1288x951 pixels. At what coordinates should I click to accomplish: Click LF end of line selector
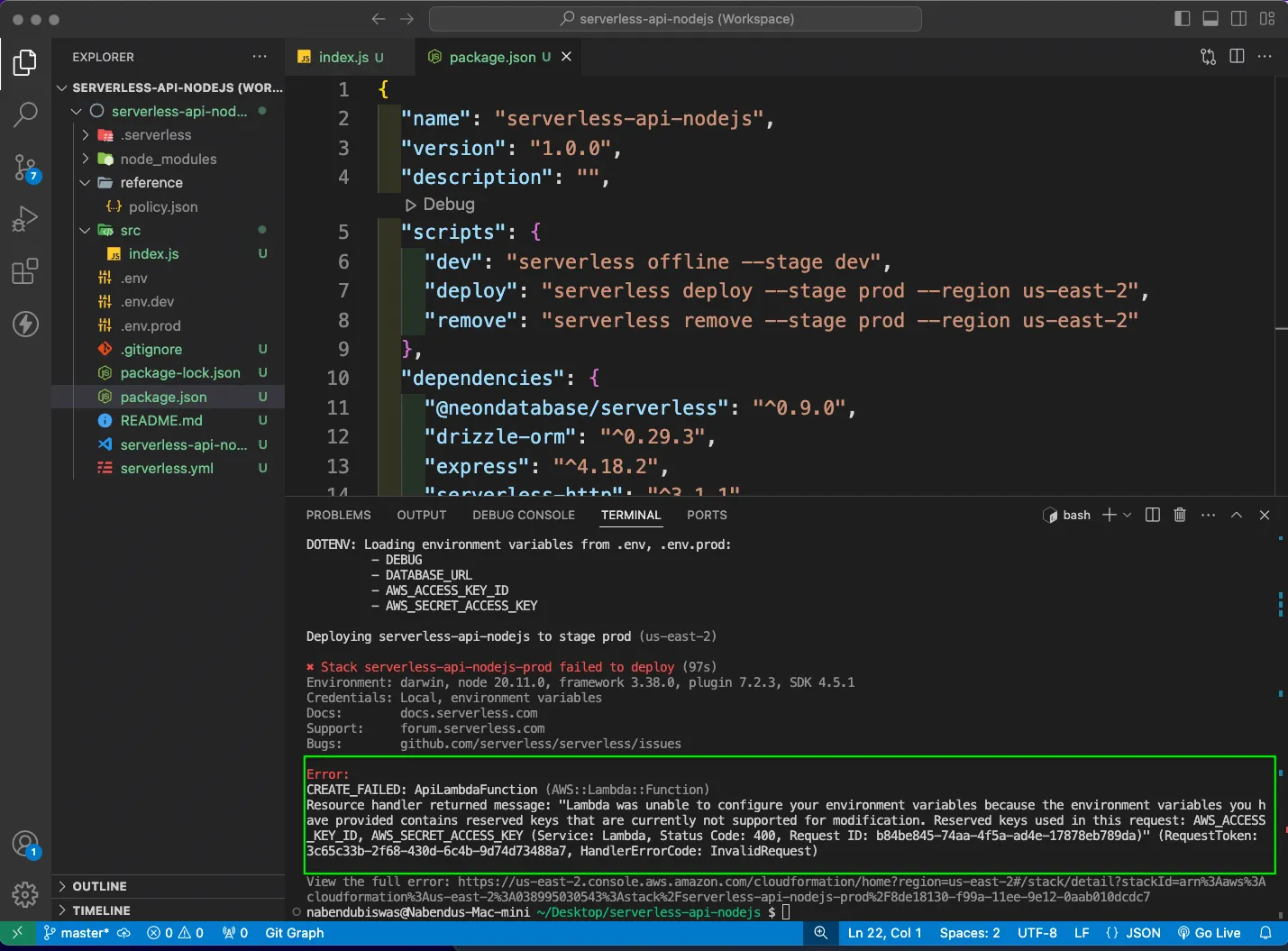coord(1082,933)
